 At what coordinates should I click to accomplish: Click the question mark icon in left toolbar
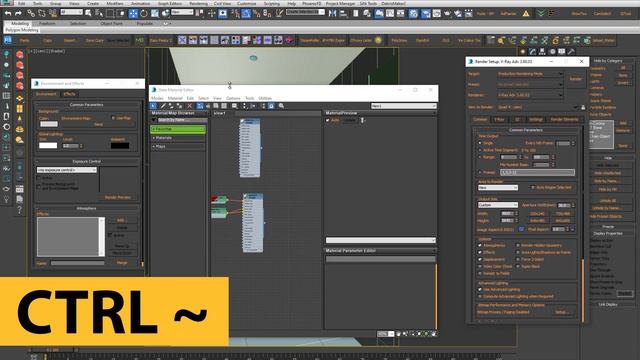(x=19, y=210)
